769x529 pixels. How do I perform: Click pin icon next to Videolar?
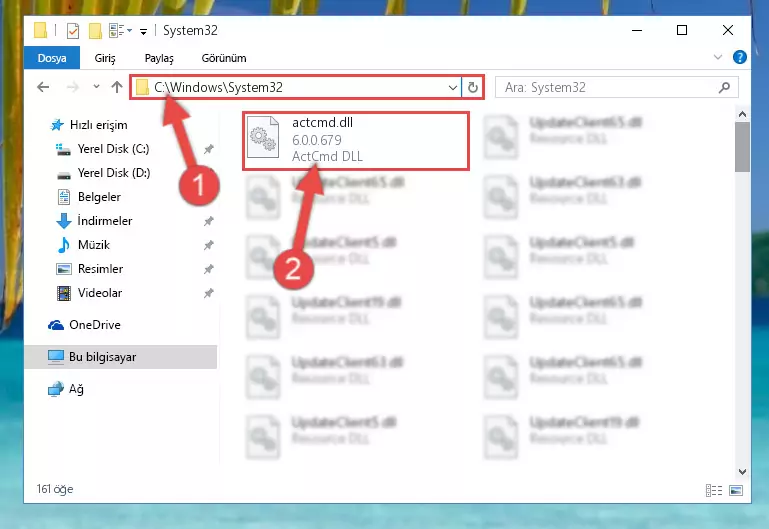pyautogui.click(x=208, y=293)
